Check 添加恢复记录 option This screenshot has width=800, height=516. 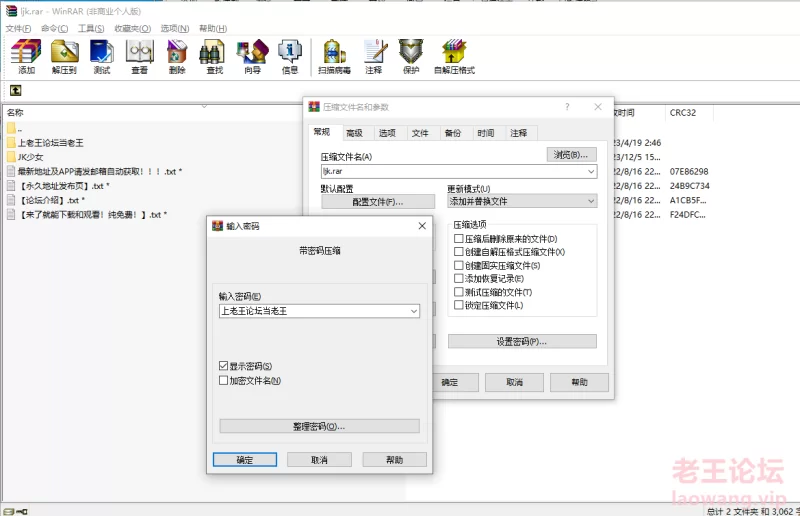tap(459, 279)
